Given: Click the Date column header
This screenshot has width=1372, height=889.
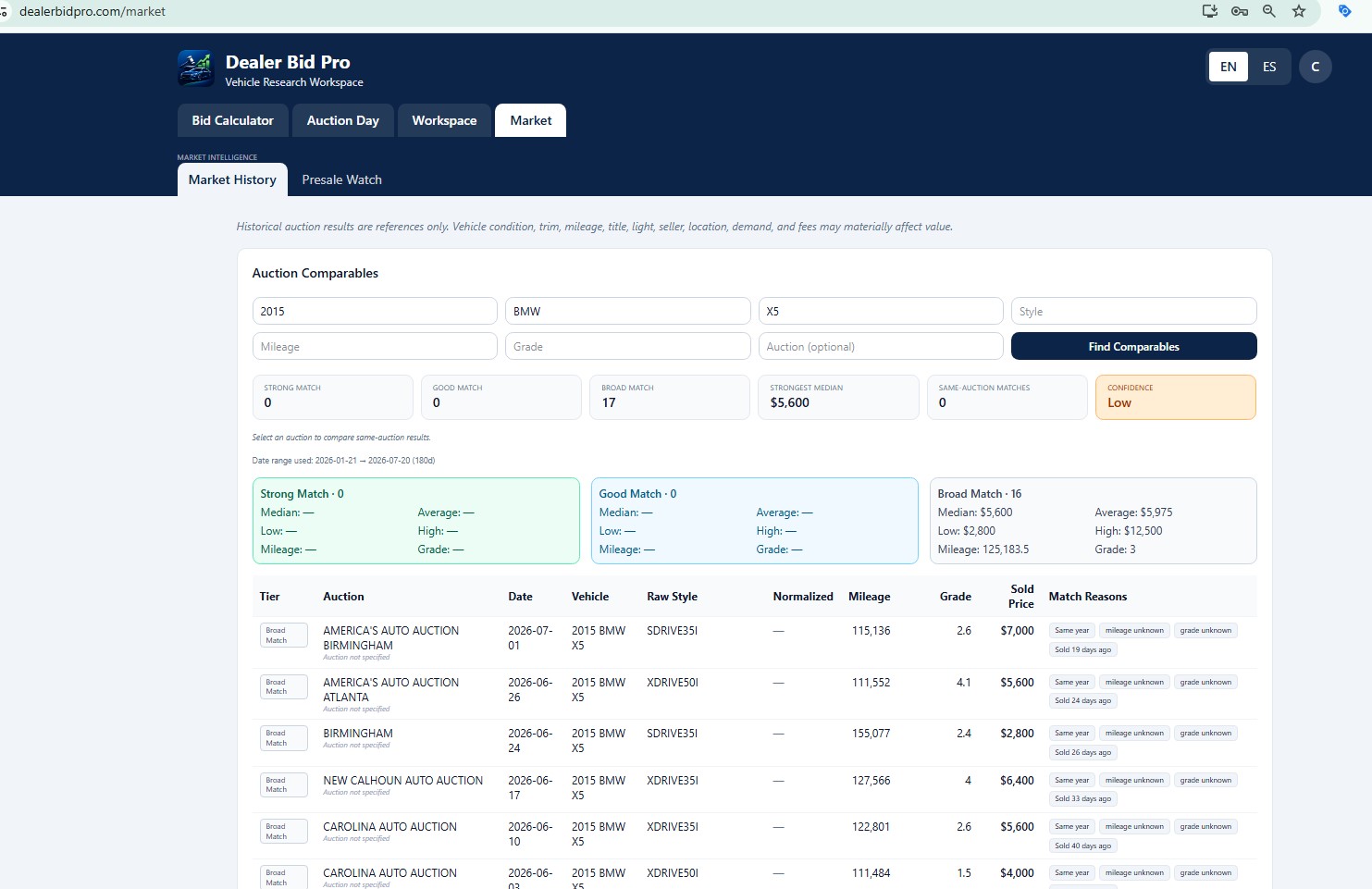Looking at the screenshot, I should click(x=520, y=597).
